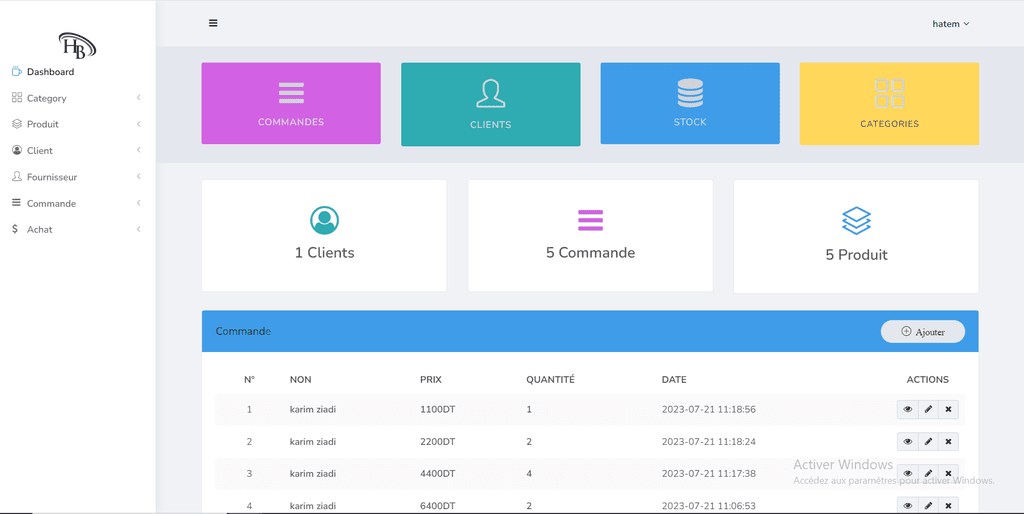Click the 1 Clients summary card
Image resolution: width=1024 pixels, height=514 pixels.
pos(325,236)
